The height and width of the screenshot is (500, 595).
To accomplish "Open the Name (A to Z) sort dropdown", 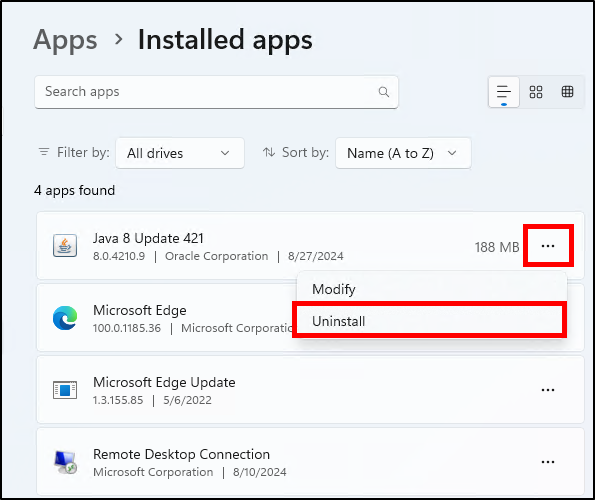I will click(403, 153).
